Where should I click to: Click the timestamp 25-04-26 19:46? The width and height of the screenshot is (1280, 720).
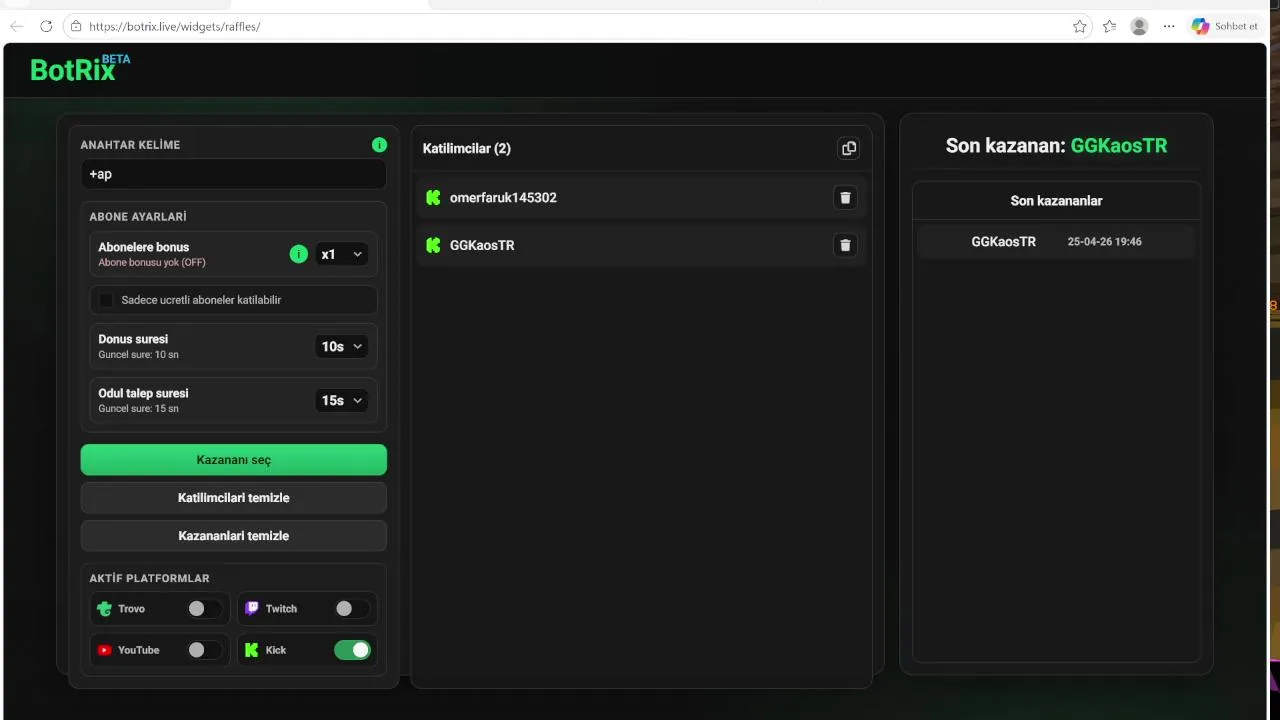(x=1105, y=242)
